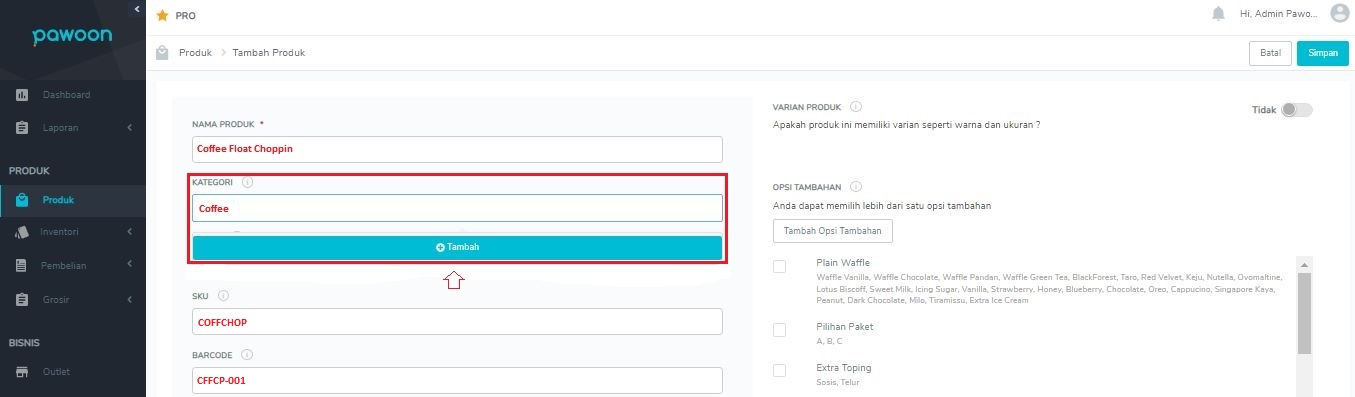Show info tooltip for Varian Produk
This screenshot has width=1355, height=397.
point(856,106)
